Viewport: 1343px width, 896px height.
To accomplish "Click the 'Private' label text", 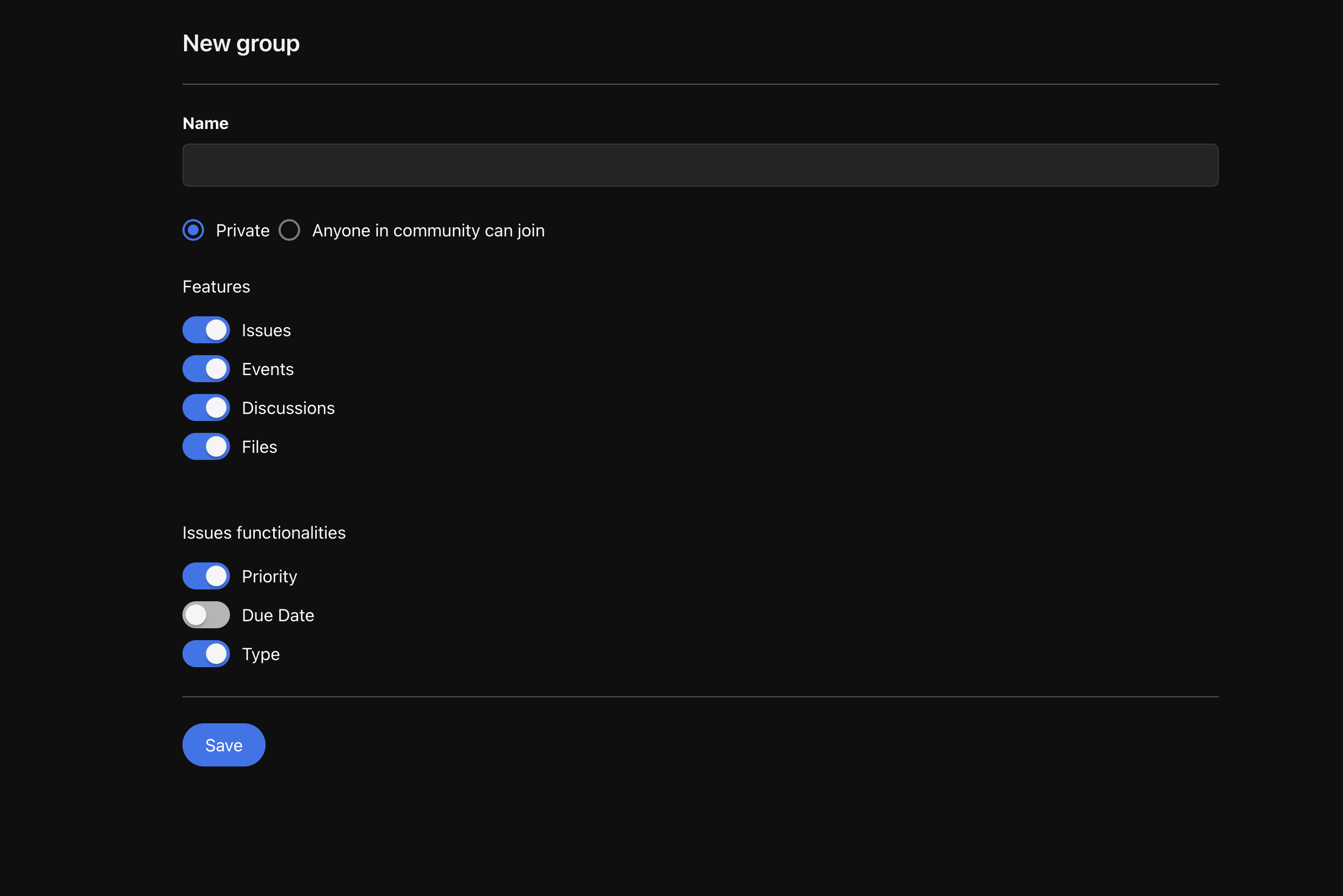I will [x=242, y=230].
